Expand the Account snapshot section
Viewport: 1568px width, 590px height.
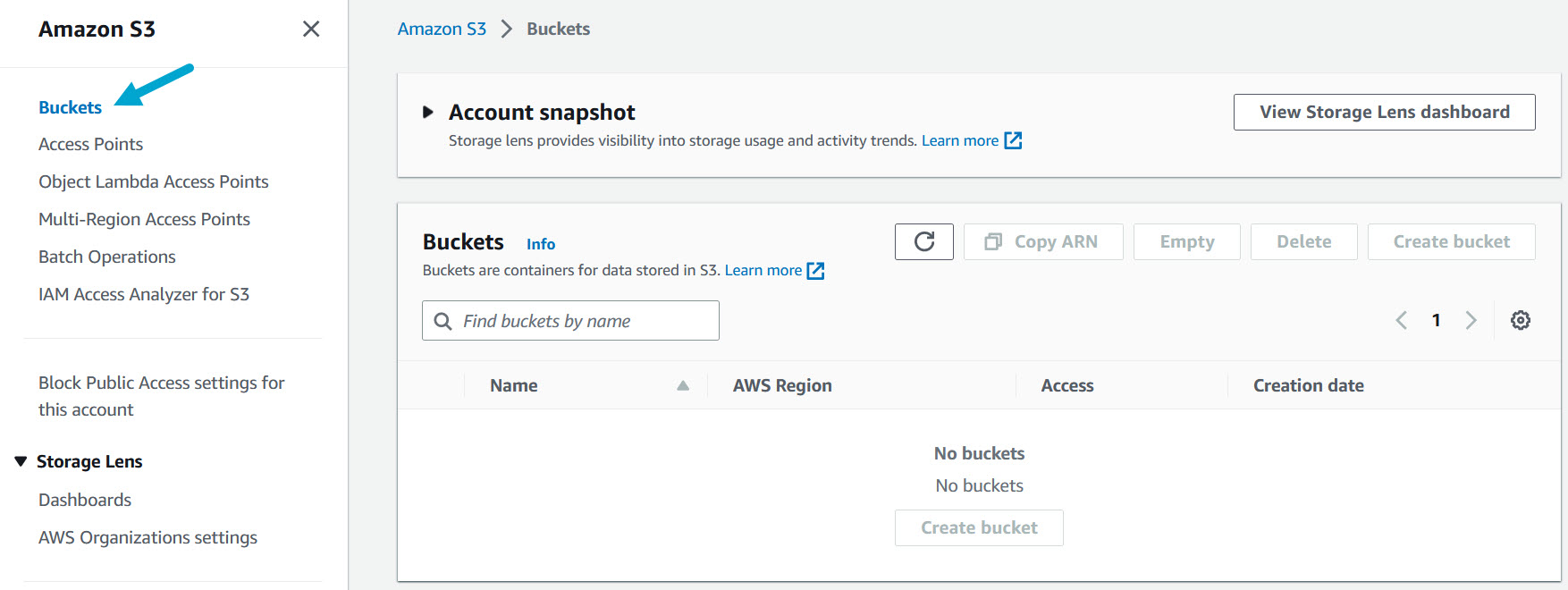(x=428, y=113)
